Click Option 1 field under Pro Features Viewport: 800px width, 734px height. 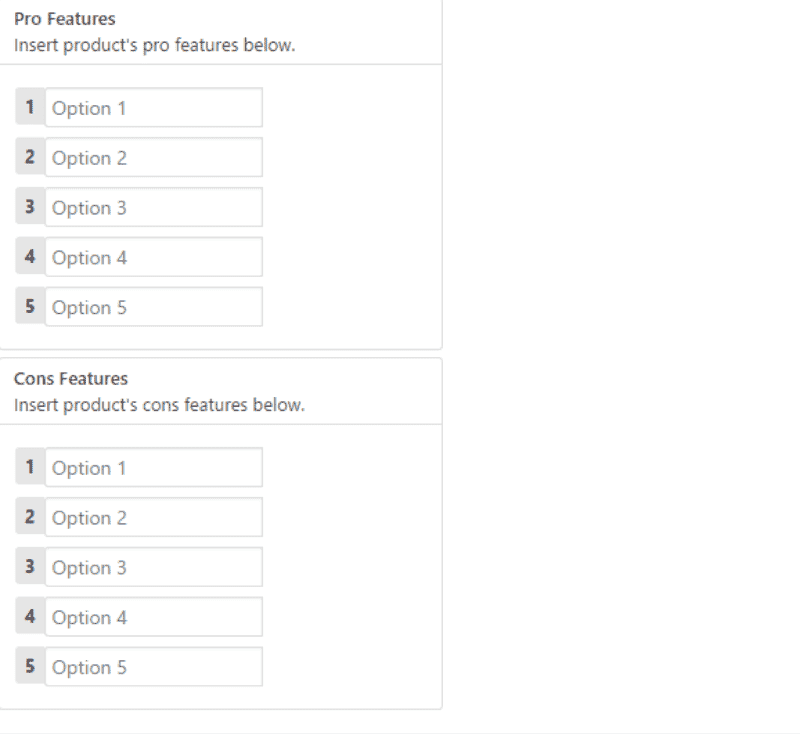tap(153, 108)
